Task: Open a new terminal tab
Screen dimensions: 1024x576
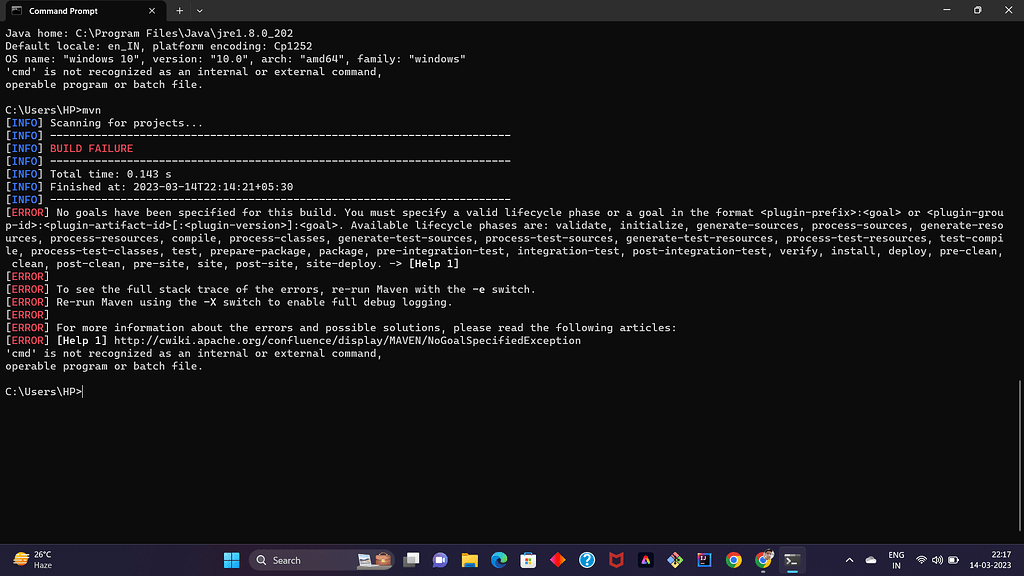Action: click(x=178, y=12)
